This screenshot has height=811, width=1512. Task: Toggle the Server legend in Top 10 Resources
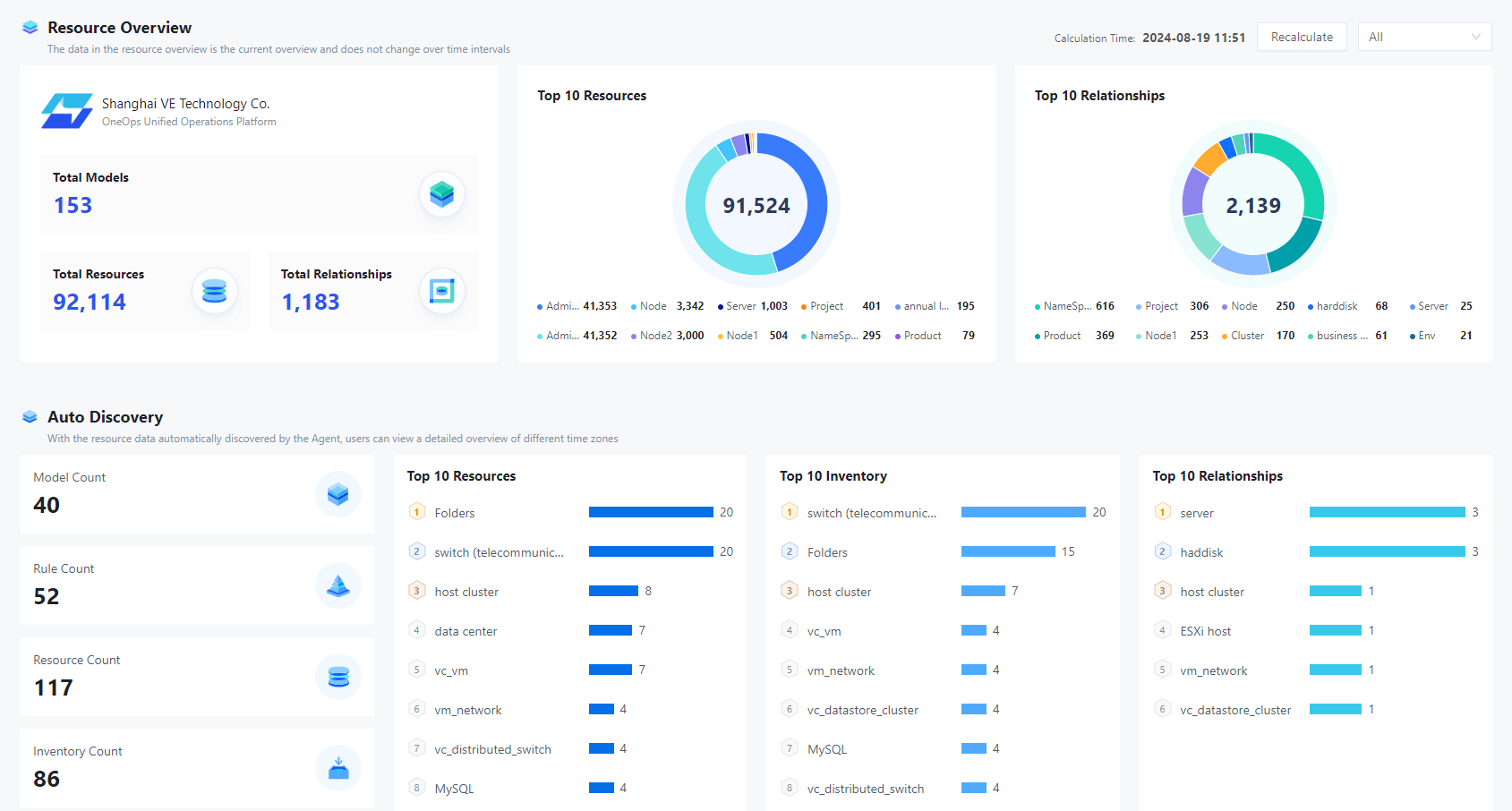pyautogui.click(x=741, y=305)
